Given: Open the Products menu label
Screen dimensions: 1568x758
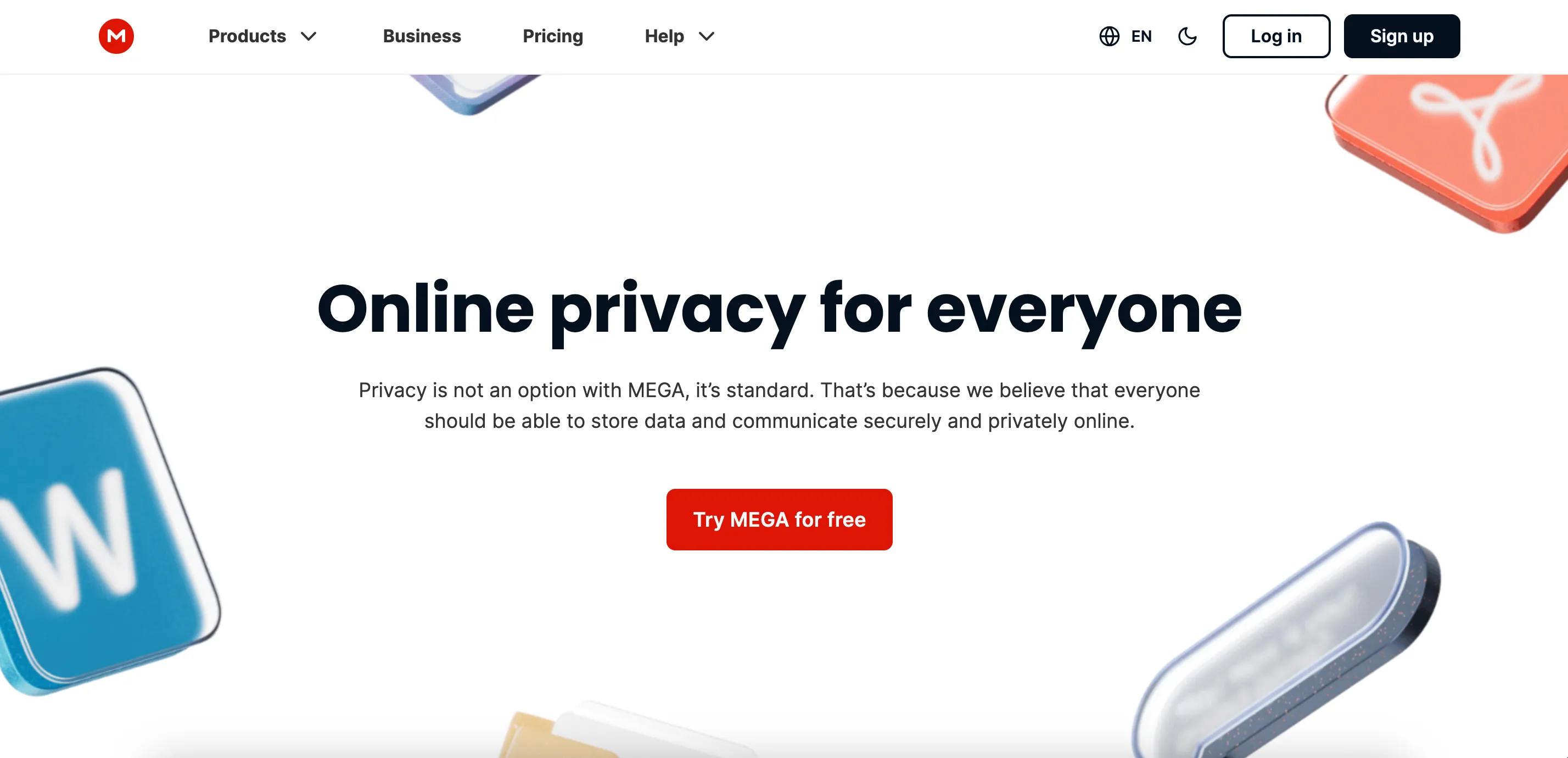Looking at the screenshot, I should [247, 36].
